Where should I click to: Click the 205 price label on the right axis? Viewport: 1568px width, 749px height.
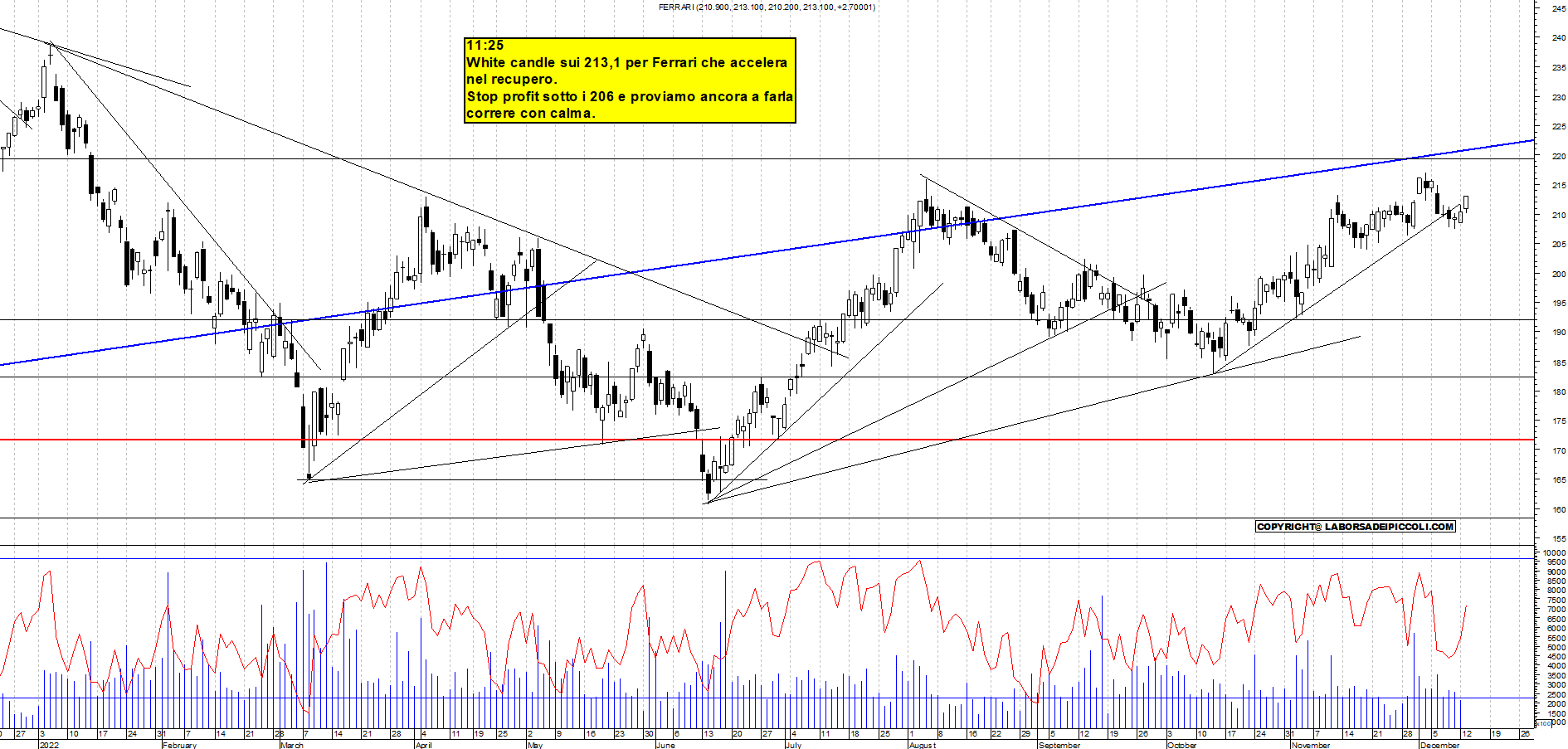tap(1559, 245)
